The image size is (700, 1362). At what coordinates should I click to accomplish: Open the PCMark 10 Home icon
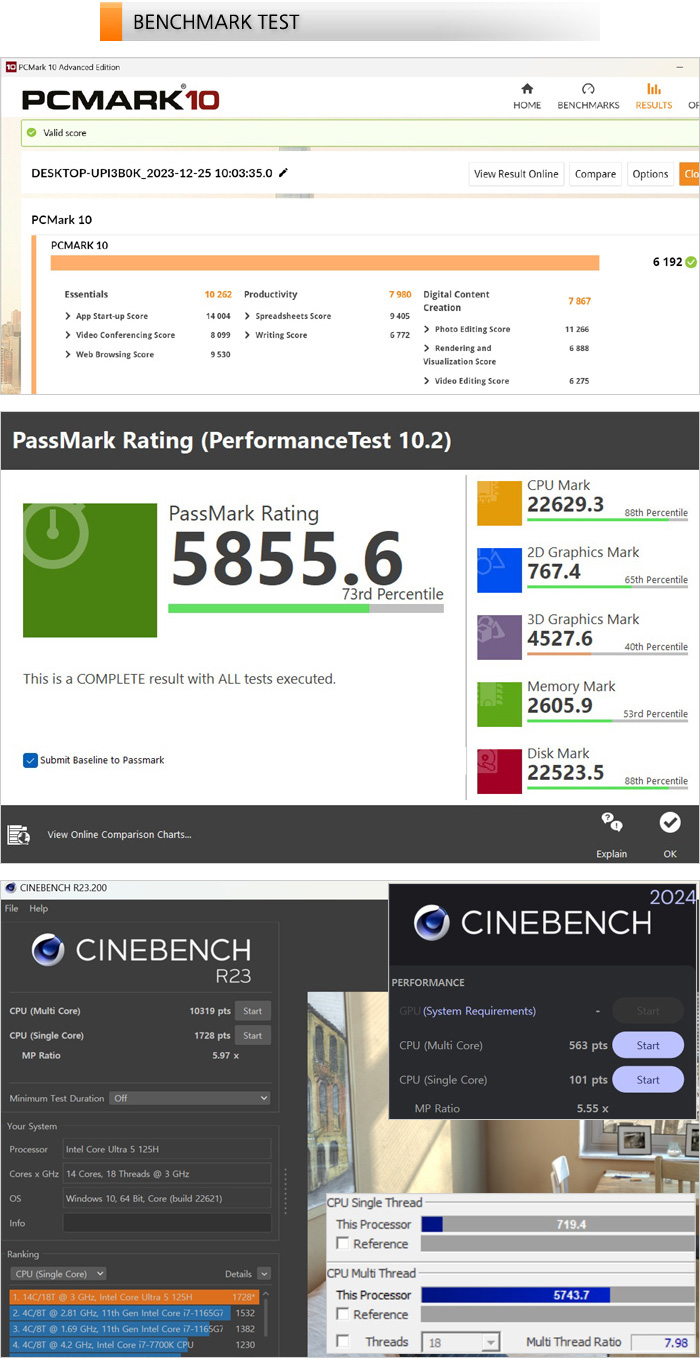point(527,89)
